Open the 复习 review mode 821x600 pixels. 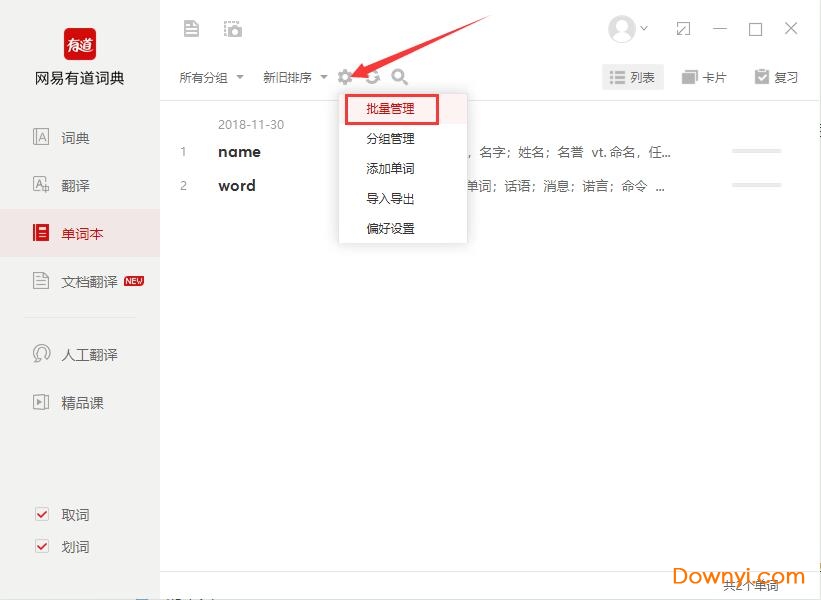pyautogui.click(x=776, y=77)
